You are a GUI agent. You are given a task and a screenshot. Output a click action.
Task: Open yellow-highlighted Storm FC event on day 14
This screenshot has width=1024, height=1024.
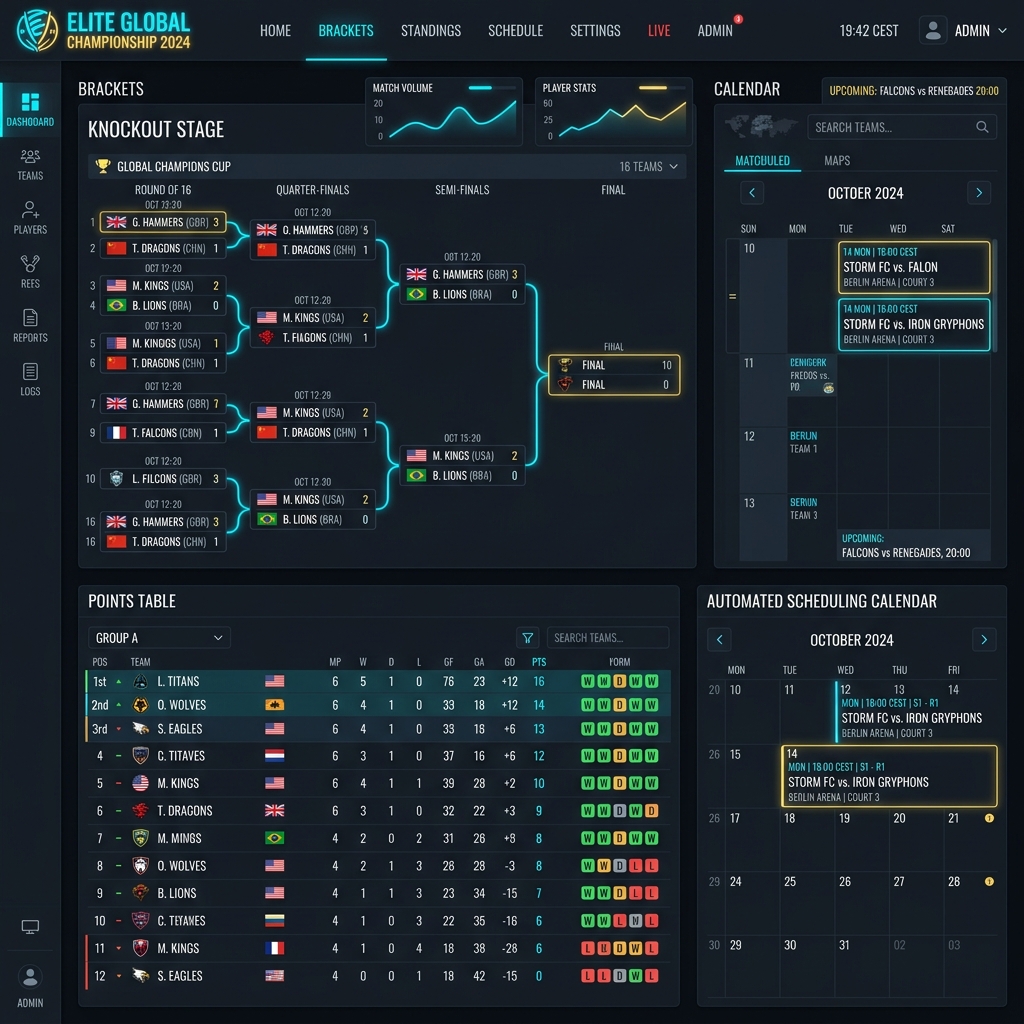tap(889, 776)
